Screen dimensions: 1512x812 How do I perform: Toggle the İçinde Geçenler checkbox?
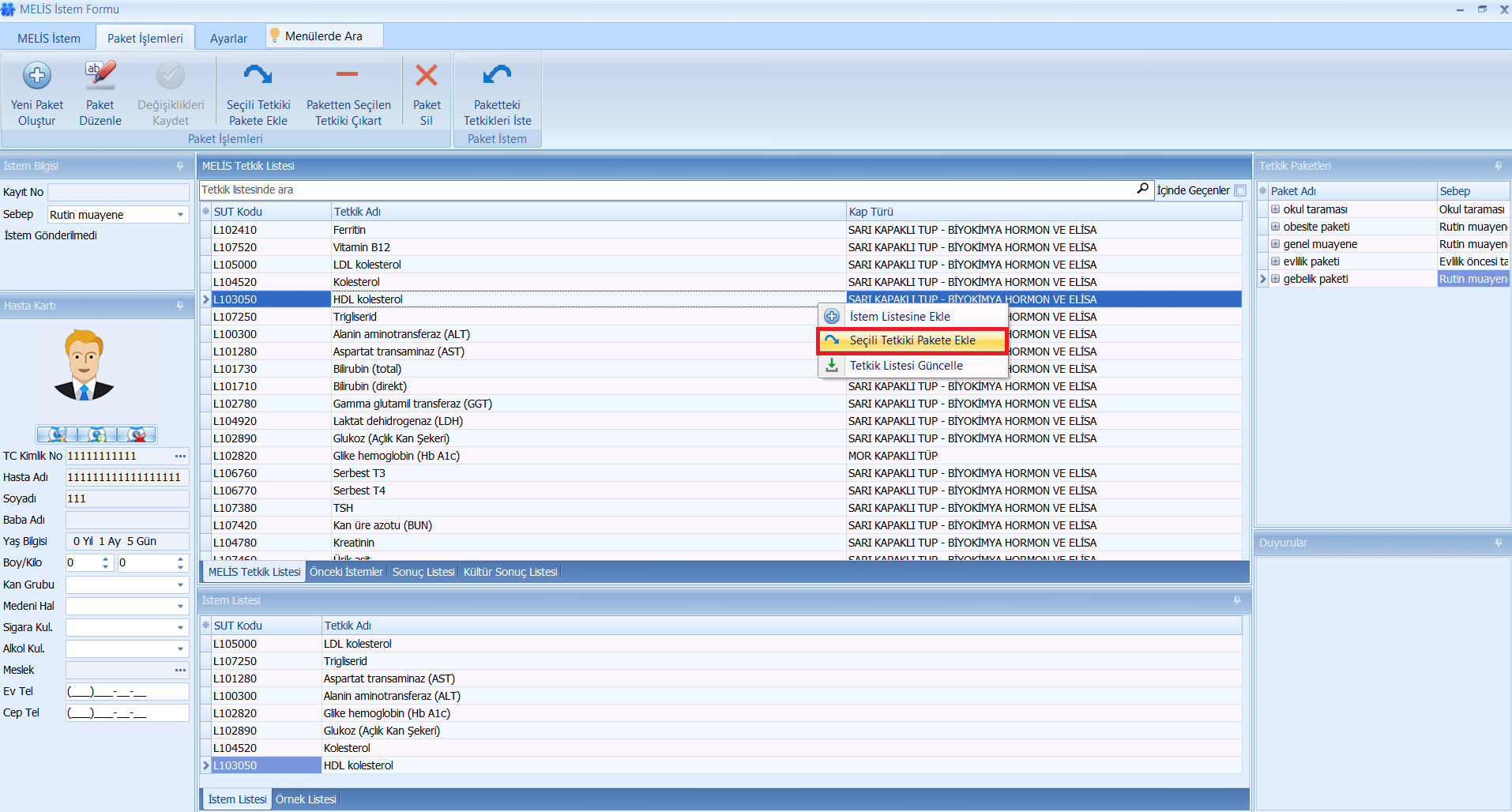click(x=1240, y=190)
